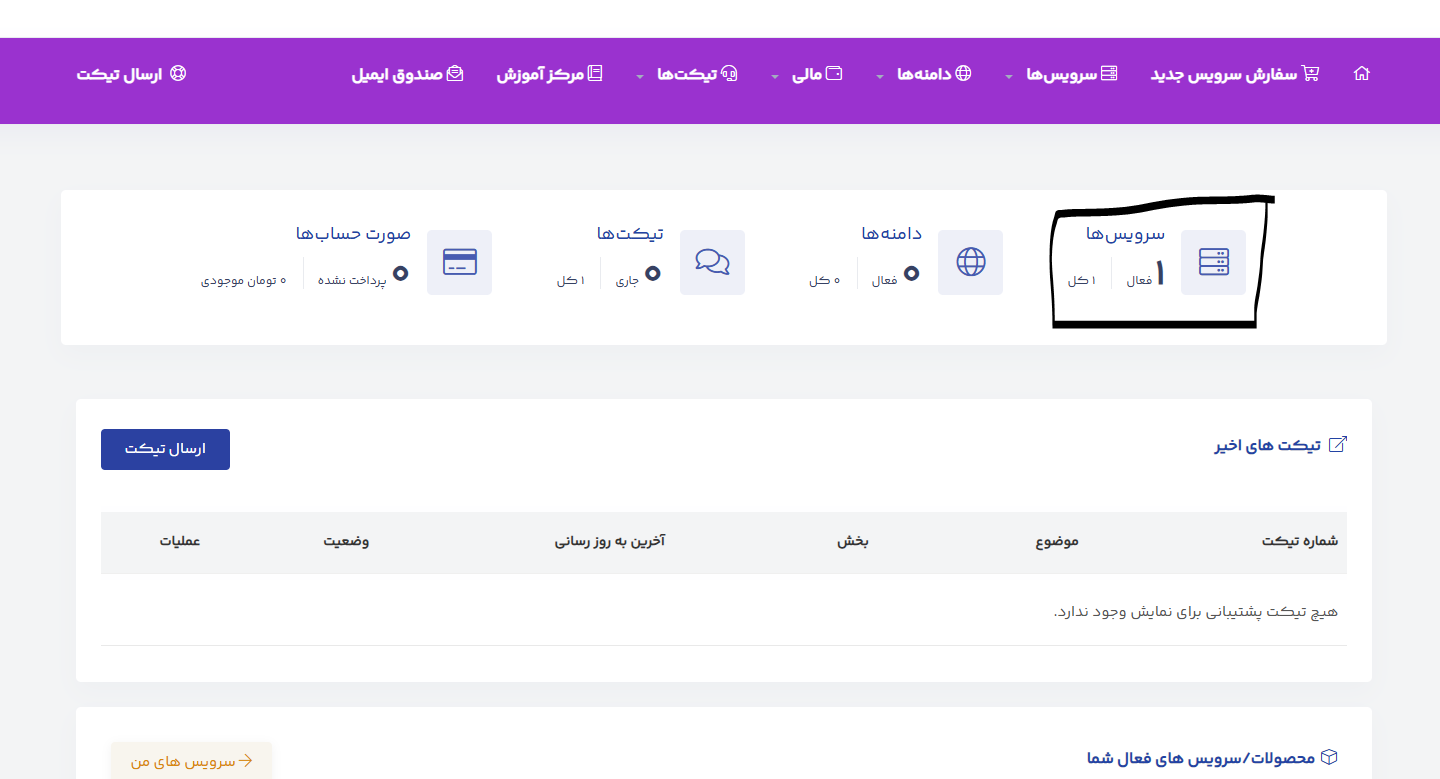
Task: Click the عملیات column header
Action: (x=180, y=542)
